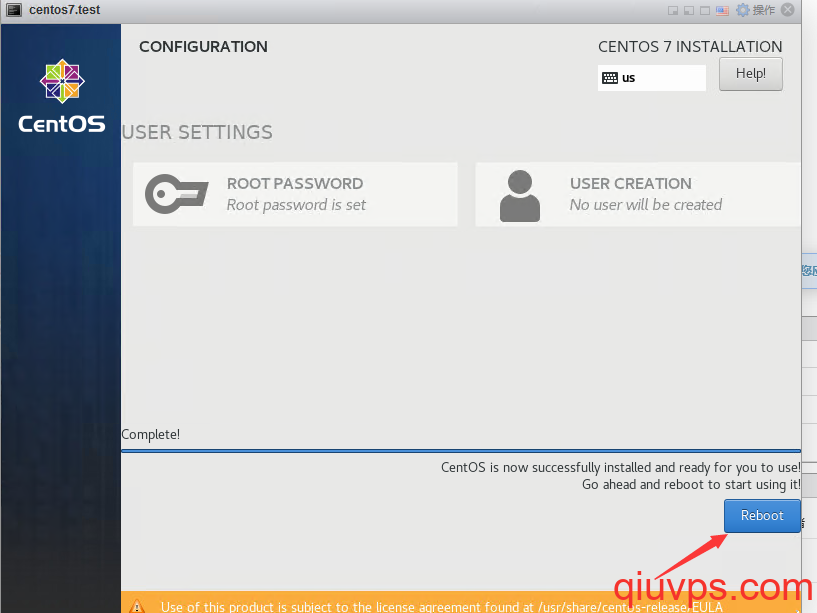Click the USER SETTINGS heading
Screen dimensions: 817x613
click(x=197, y=132)
